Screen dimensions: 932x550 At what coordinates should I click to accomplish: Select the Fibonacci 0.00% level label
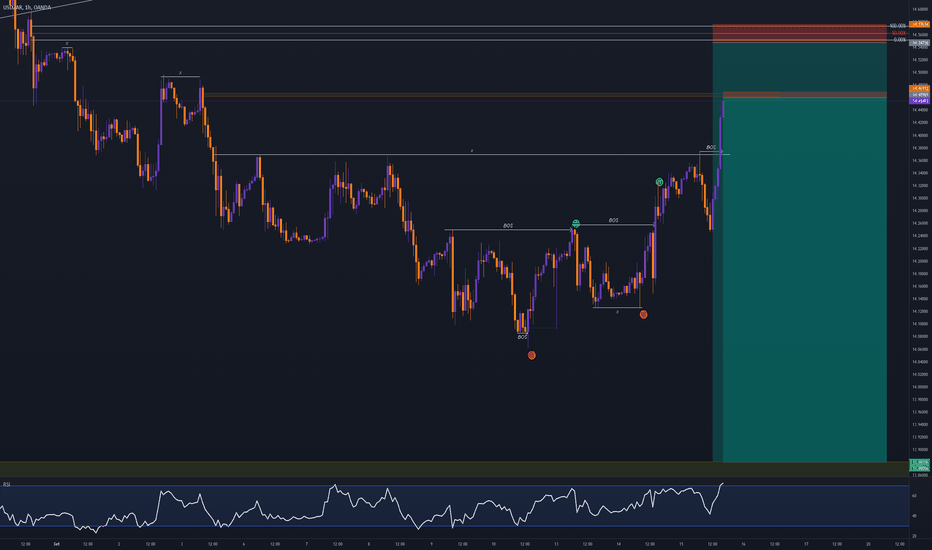[x=900, y=40]
